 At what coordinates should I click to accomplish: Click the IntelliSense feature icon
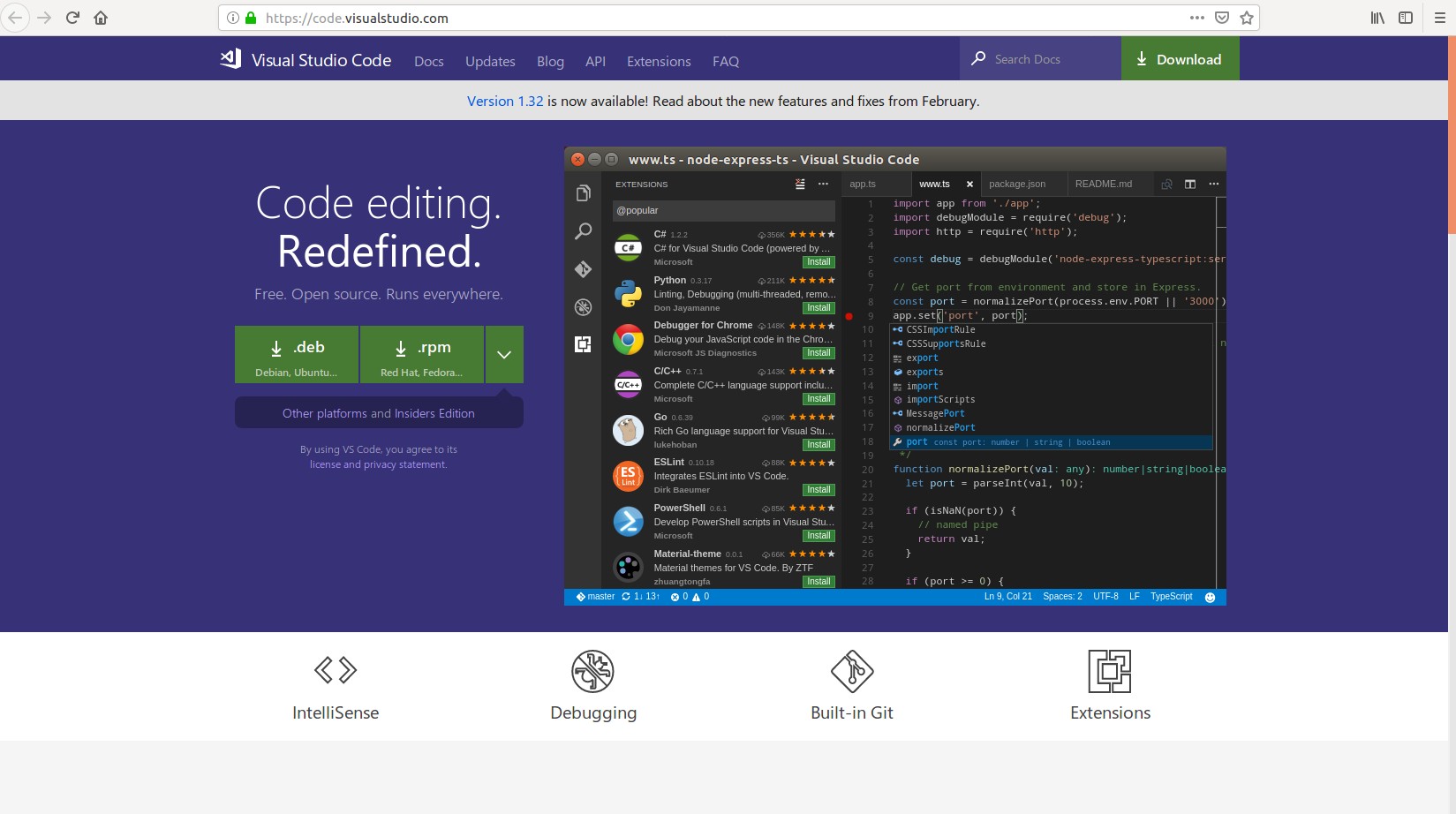(336, 670)
